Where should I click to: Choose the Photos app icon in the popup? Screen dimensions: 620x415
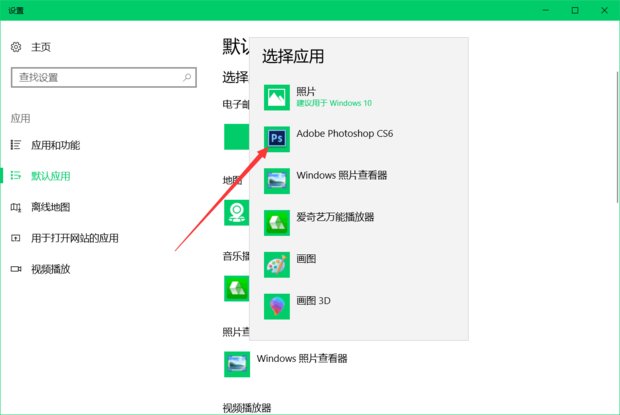[x=276, y=97]
